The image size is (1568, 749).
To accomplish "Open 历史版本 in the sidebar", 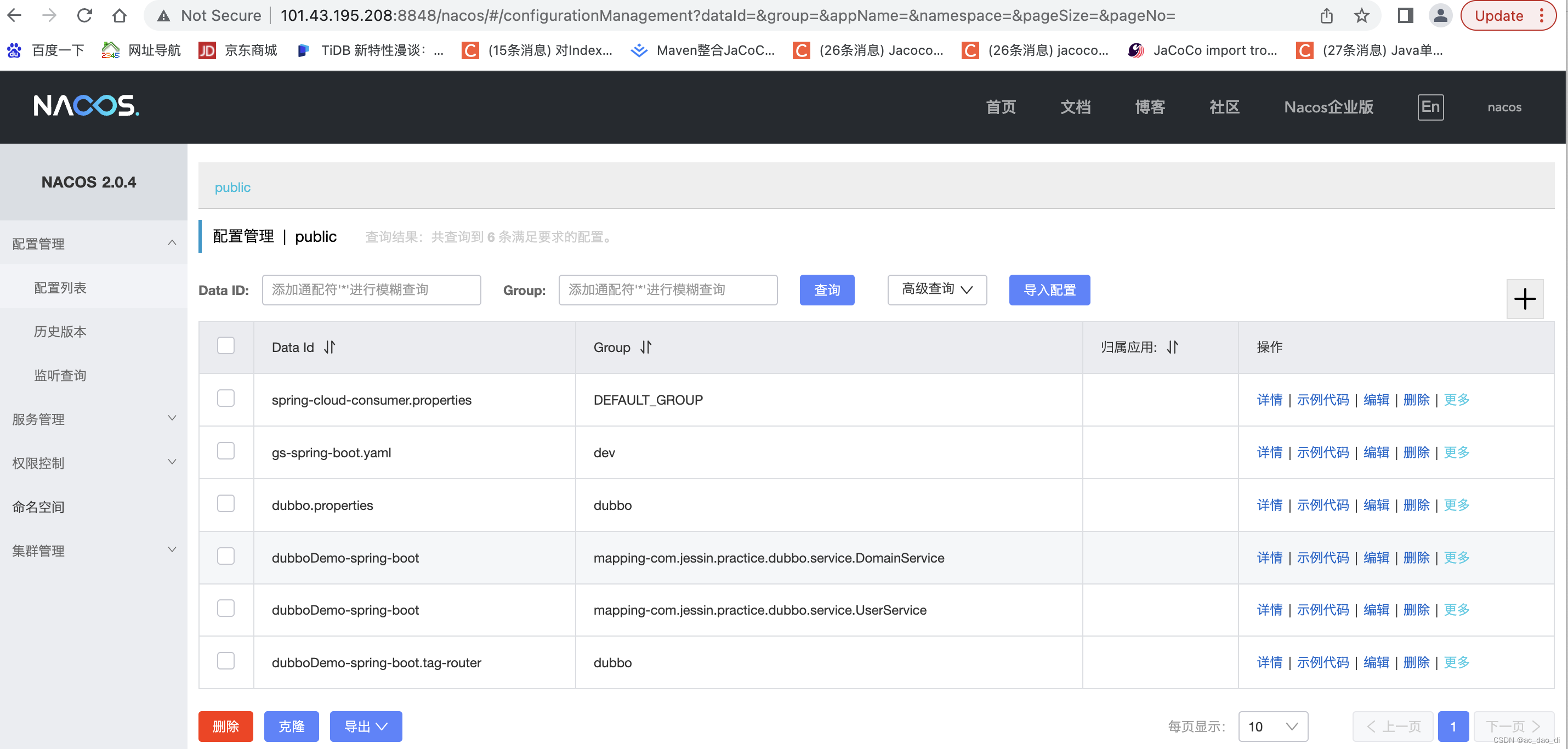I will pos(60,331).
